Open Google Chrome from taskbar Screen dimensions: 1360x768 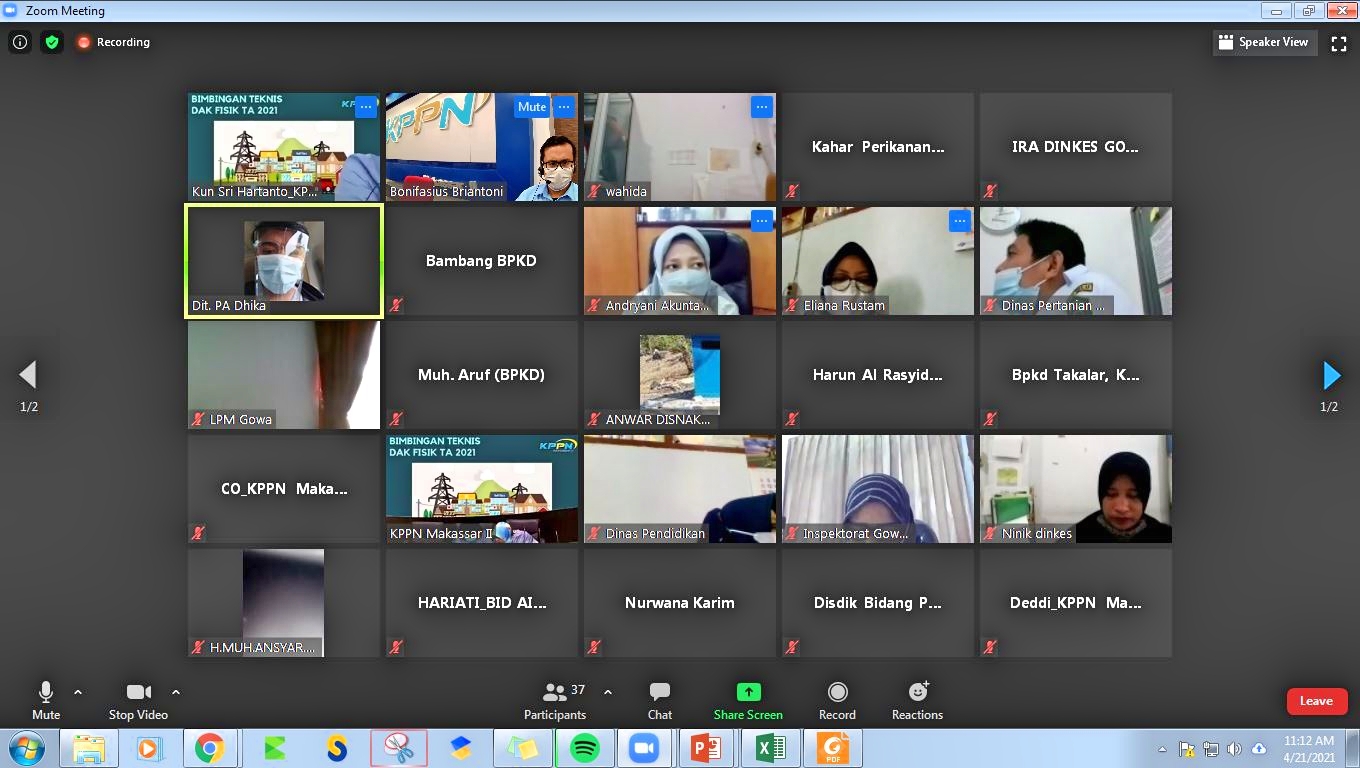210,748
